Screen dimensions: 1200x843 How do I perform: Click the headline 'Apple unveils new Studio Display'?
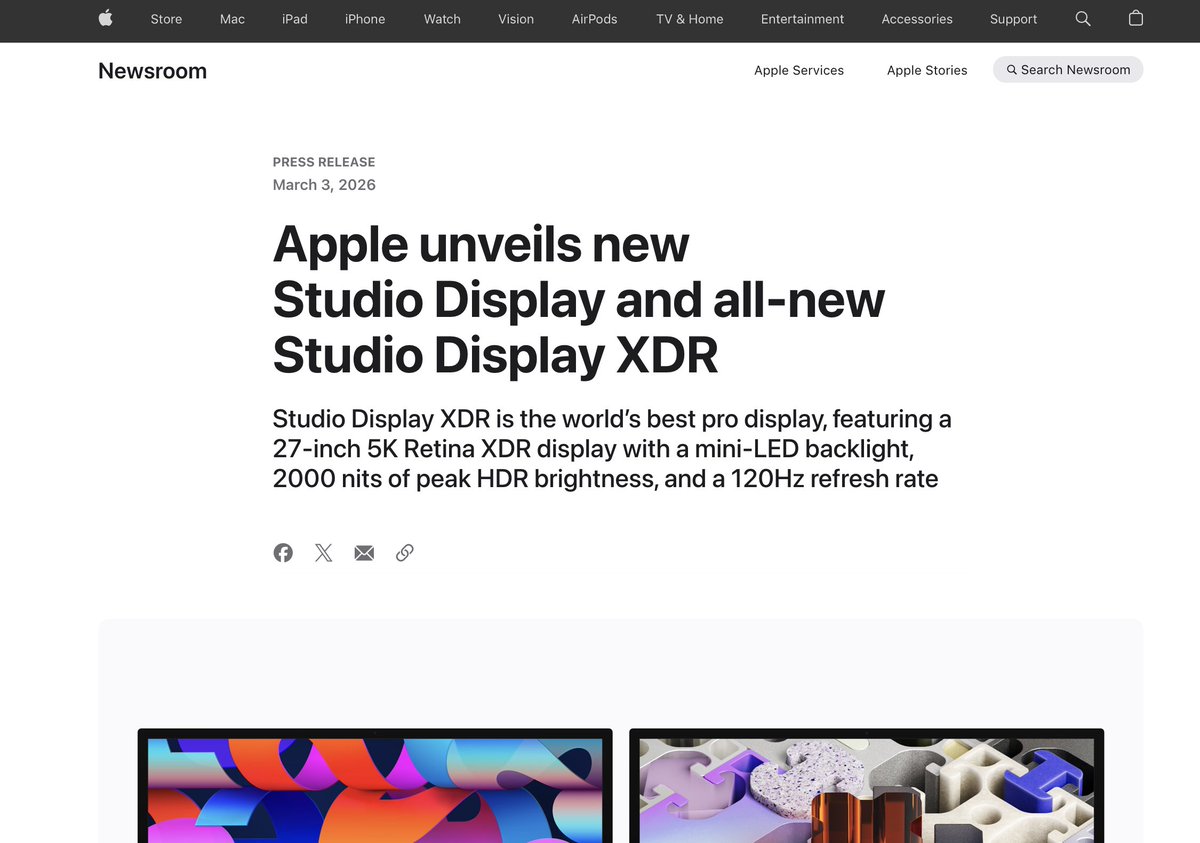click(579, 300)
